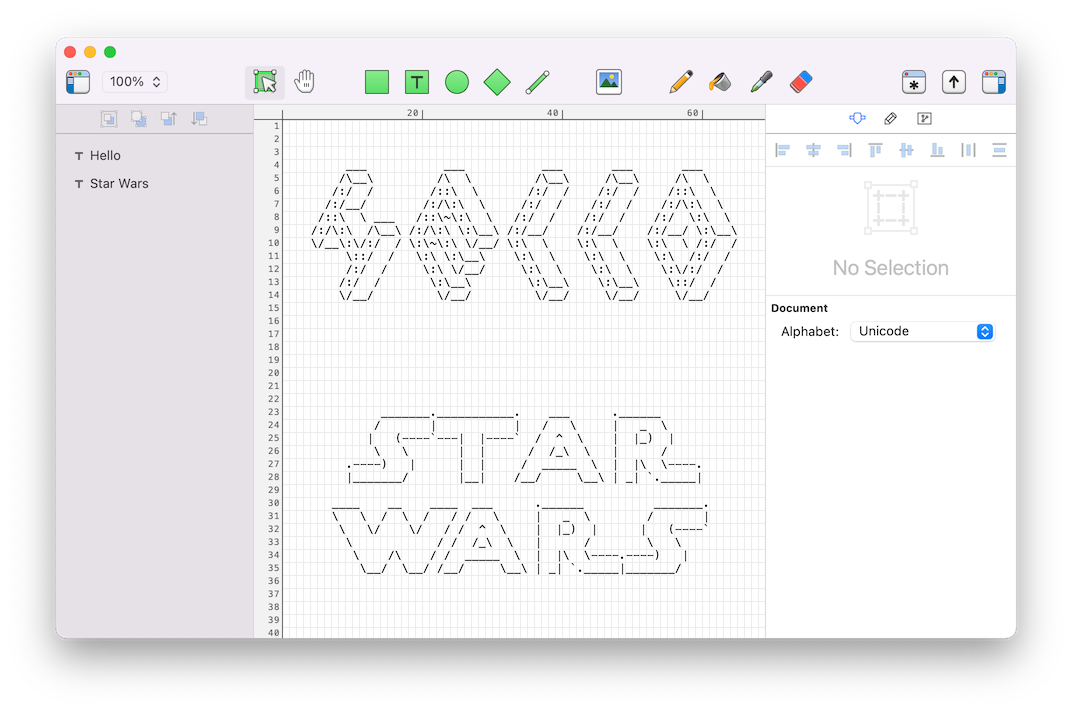Open the zoom level dropdown
Image resolution: width=1072 pixels, height=712 pixels.
click(x=135, y=82)
